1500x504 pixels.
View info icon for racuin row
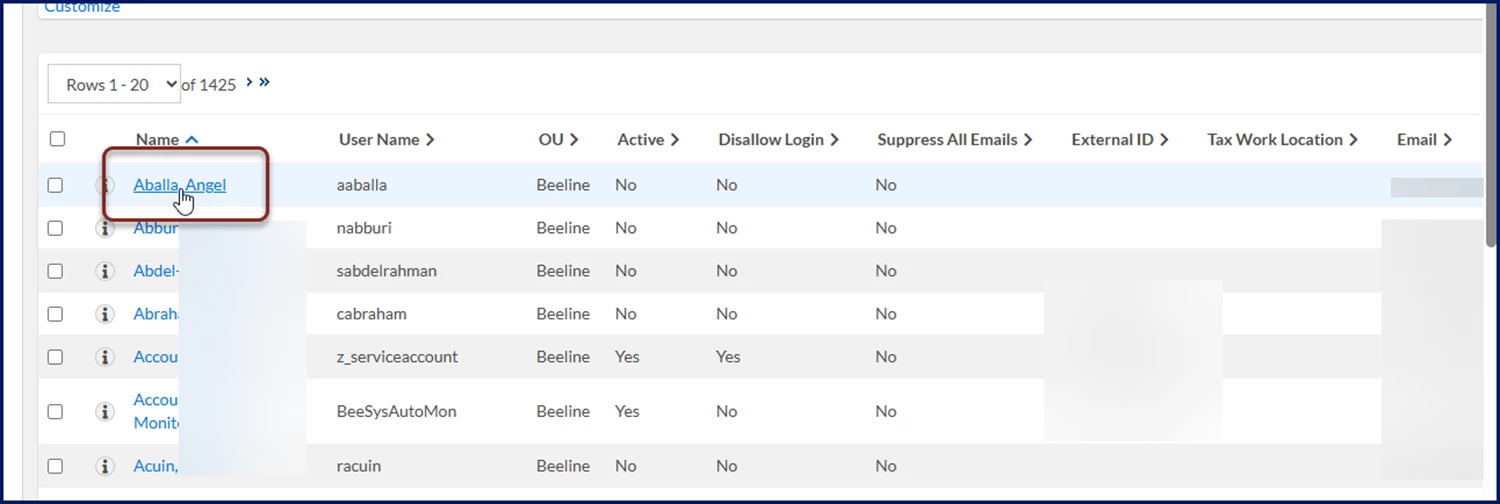click(105, 466)
